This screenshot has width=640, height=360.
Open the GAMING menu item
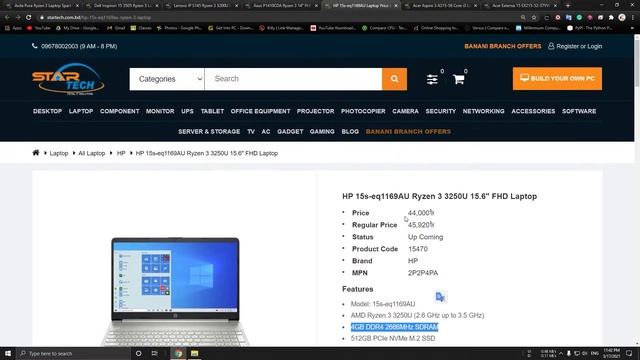pos(322,131)
